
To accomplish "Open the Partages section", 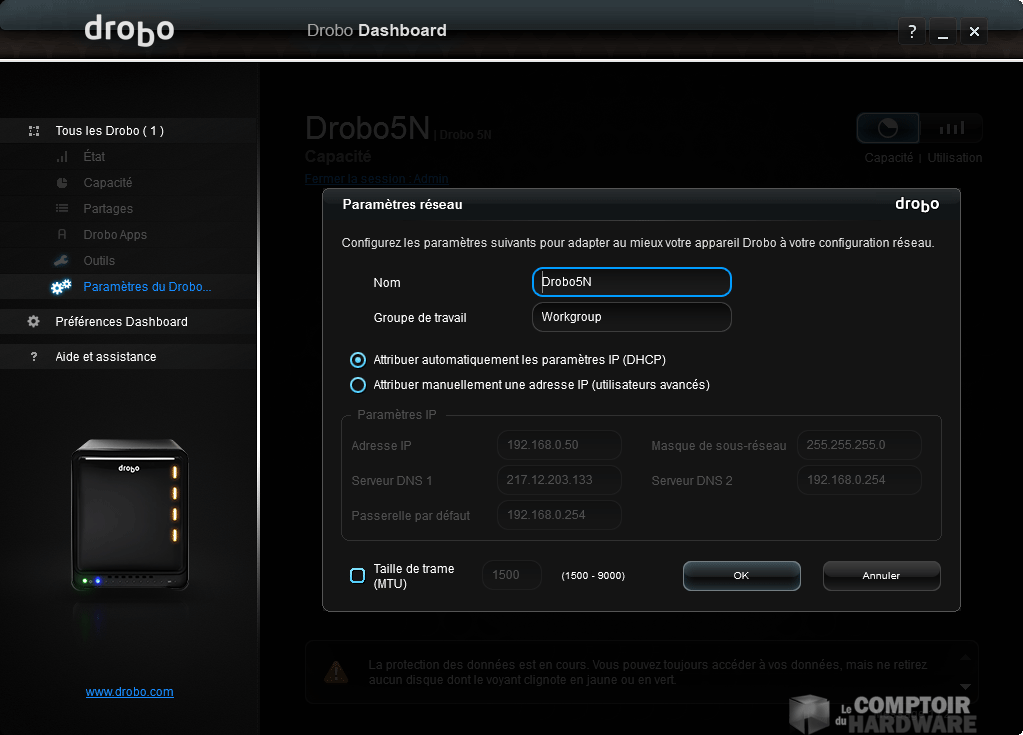I will tap(108, 209).
